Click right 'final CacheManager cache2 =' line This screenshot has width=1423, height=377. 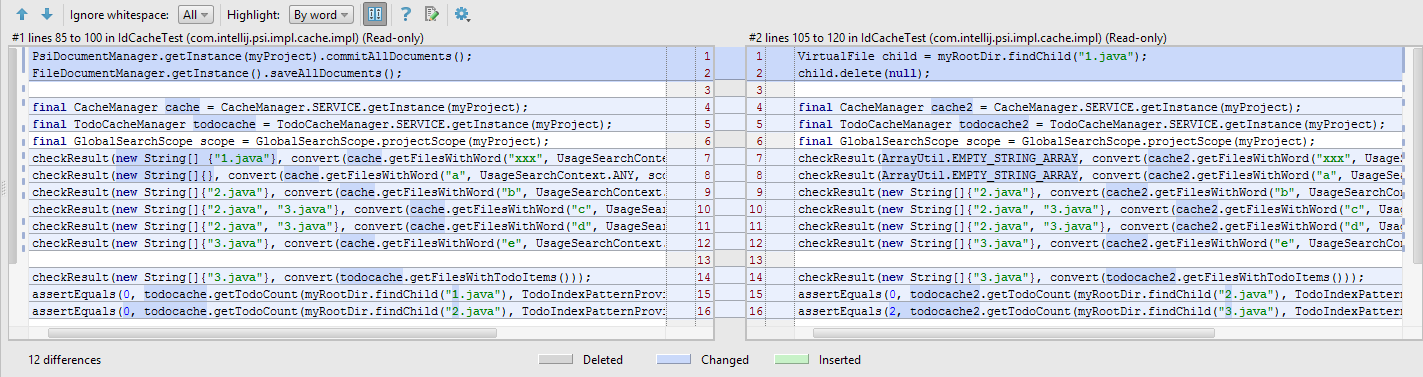[x=1049, y=107]
